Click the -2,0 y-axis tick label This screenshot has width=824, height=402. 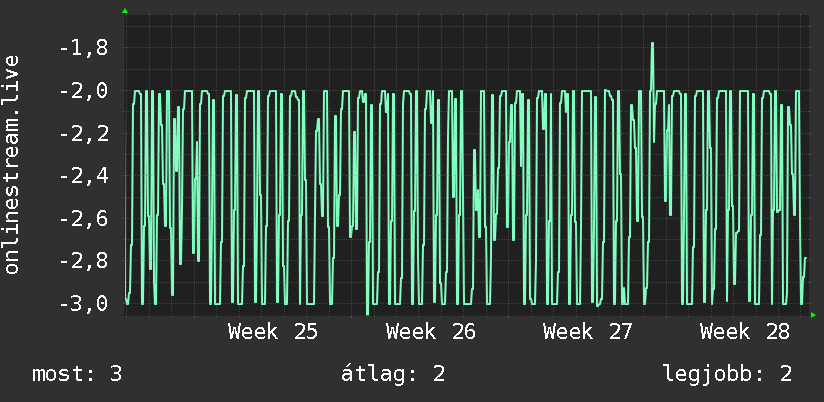coord(84,91)
